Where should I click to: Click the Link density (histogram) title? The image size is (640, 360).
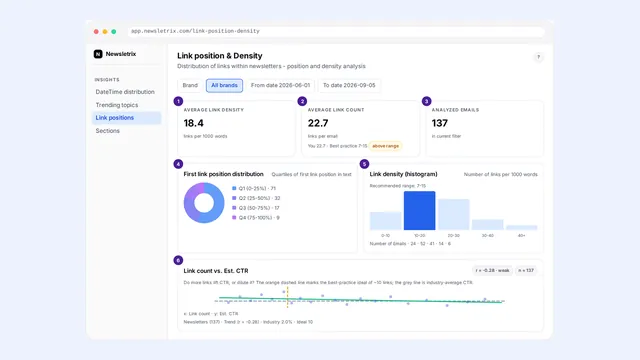click(x=403, y=174)
